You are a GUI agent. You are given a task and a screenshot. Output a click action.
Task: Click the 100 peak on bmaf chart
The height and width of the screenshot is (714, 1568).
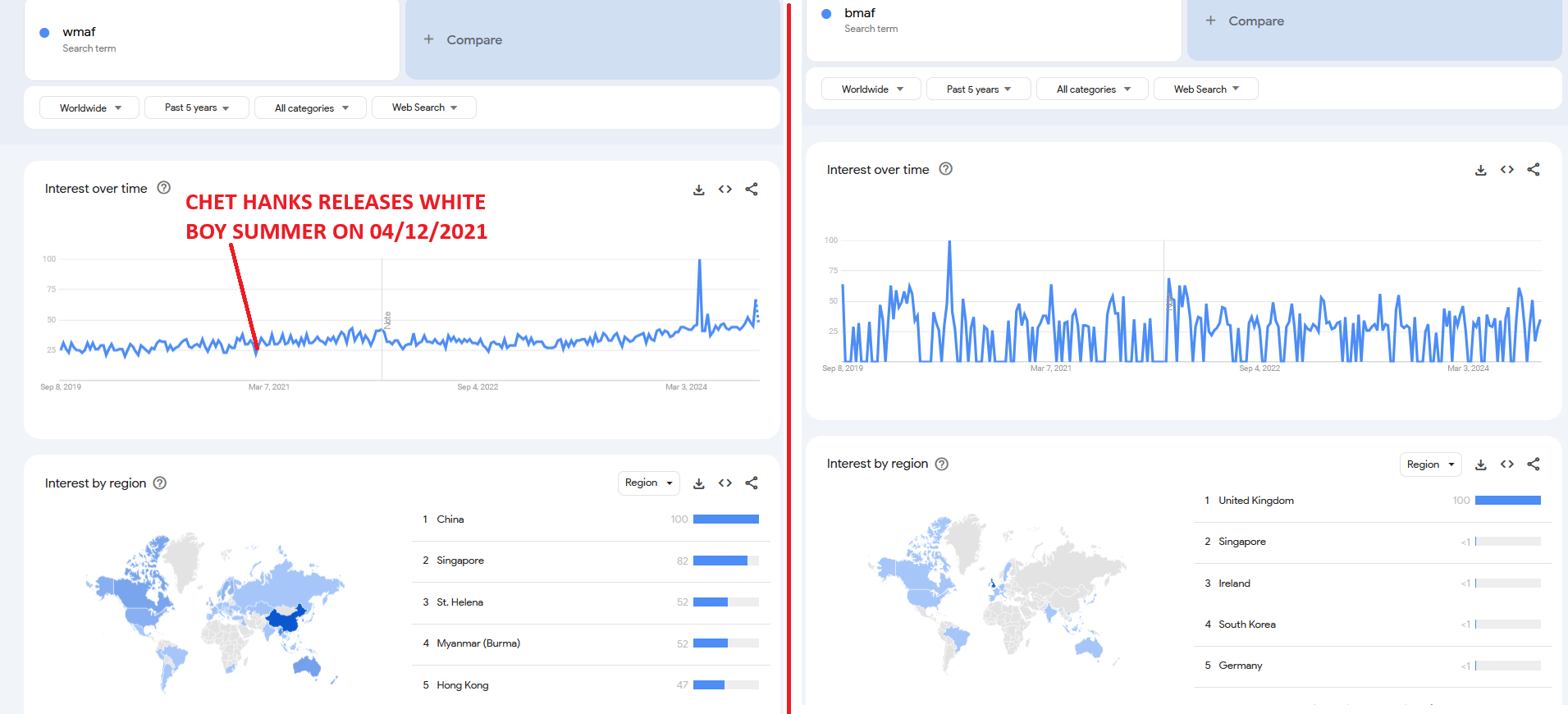(x=949, y=242)
